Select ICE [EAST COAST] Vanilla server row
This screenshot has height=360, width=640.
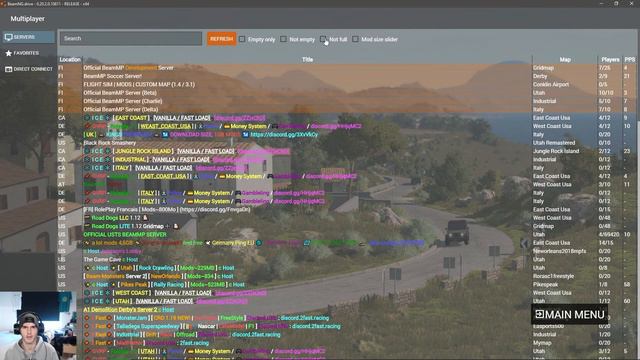click(x=347, y=118)
